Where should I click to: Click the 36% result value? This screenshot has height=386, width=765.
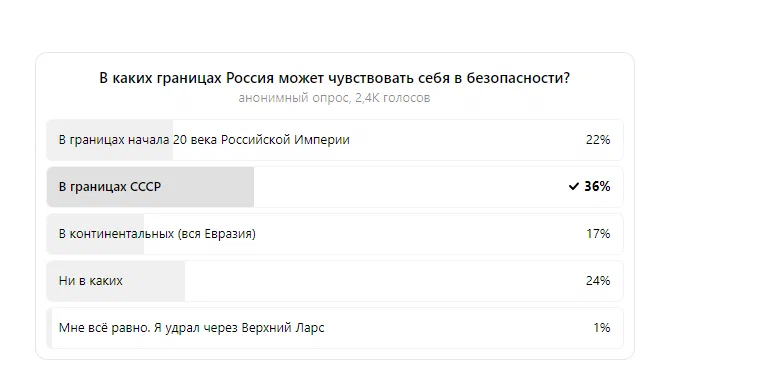[x=597, y=186]
